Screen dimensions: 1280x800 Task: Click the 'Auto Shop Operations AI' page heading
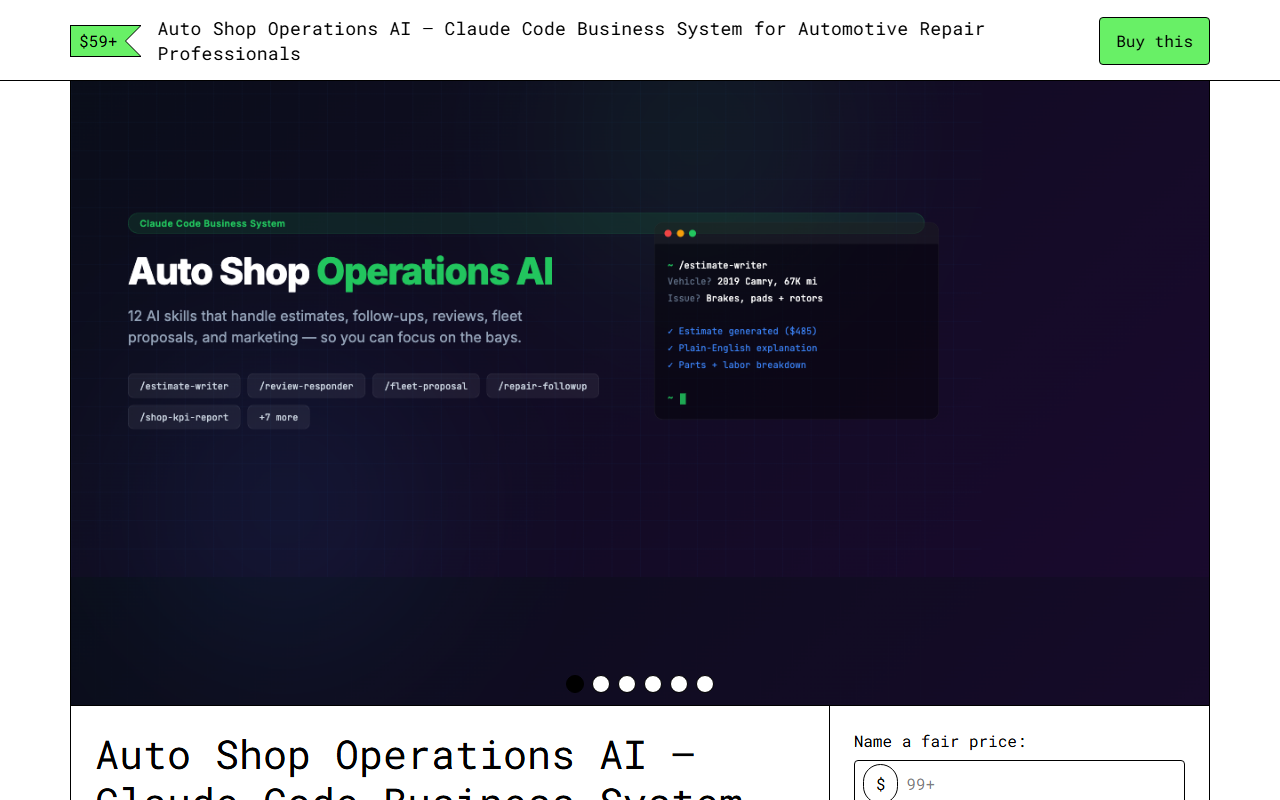click(396, 756)
